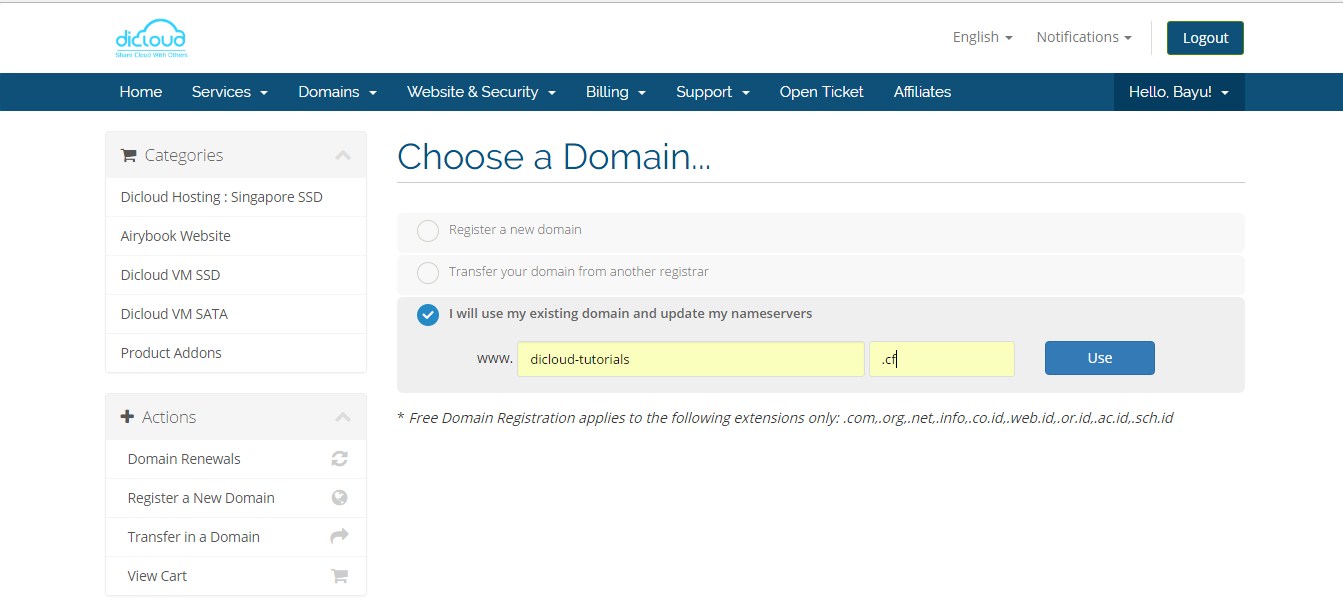The width and height of the screenshot is (1343, 610).
Task: Open the Product Addons category
Action: point(236,353)
